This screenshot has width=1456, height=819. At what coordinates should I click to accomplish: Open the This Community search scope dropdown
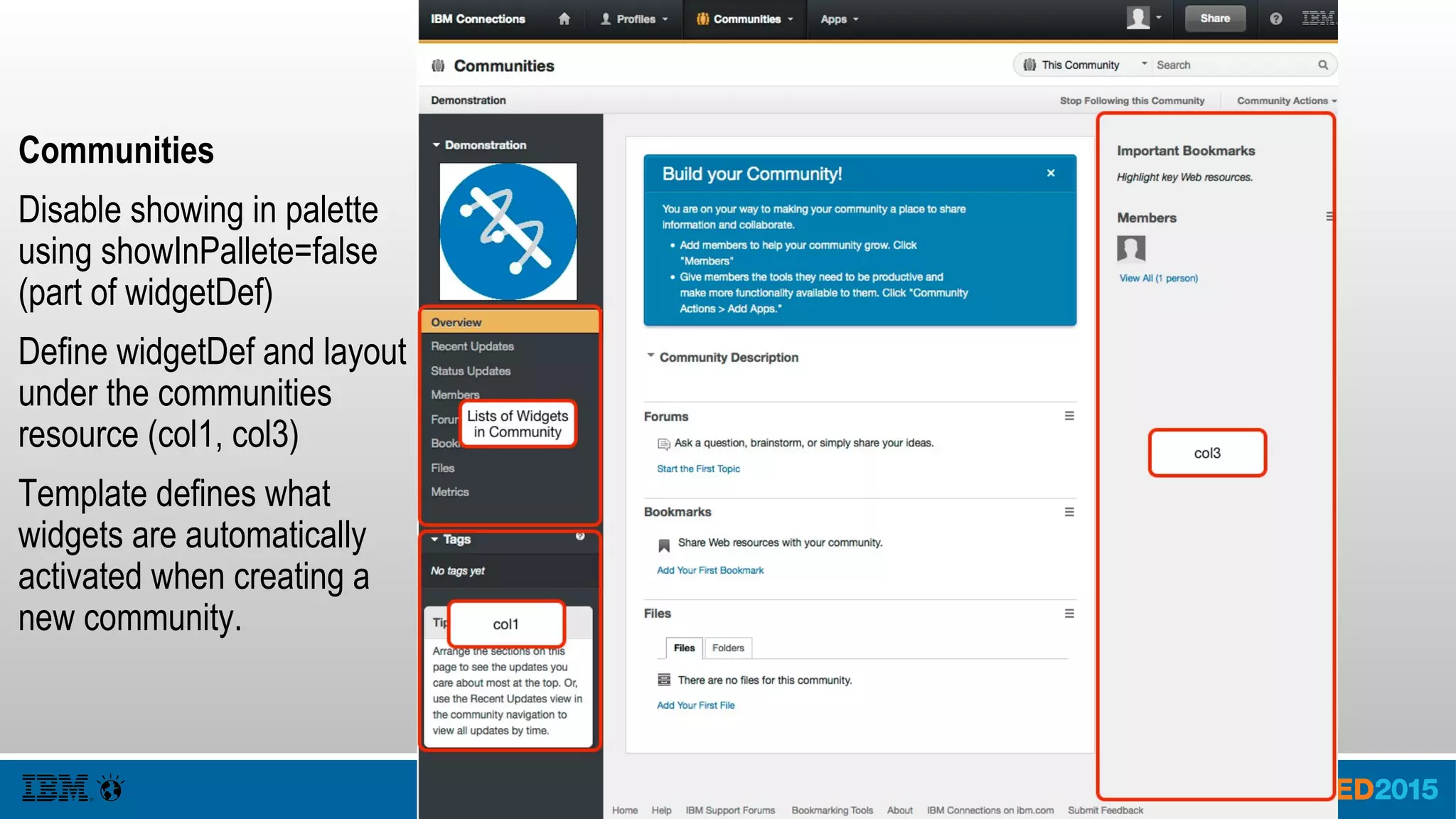point(1084,65)
